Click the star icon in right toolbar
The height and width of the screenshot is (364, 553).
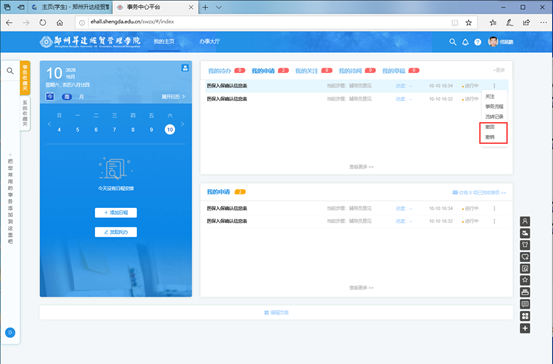pos(525,280)
